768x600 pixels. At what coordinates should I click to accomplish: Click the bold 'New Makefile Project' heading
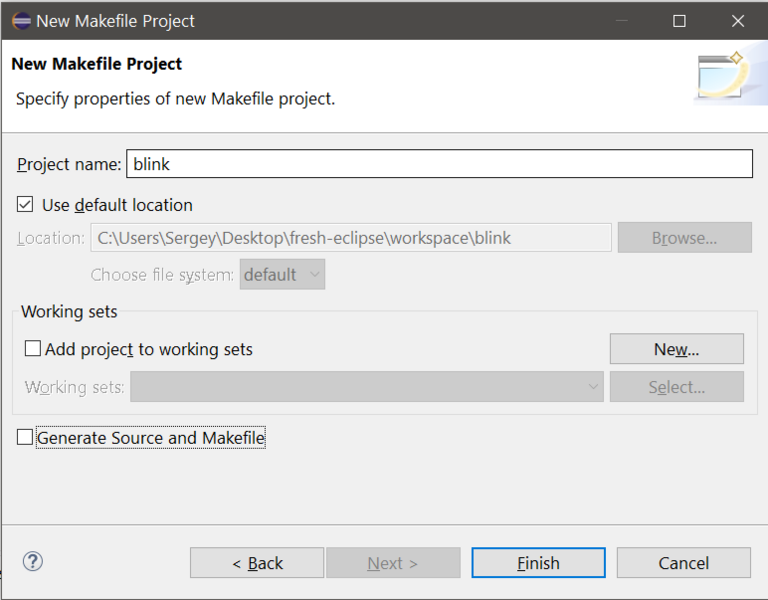click(96, 64)
